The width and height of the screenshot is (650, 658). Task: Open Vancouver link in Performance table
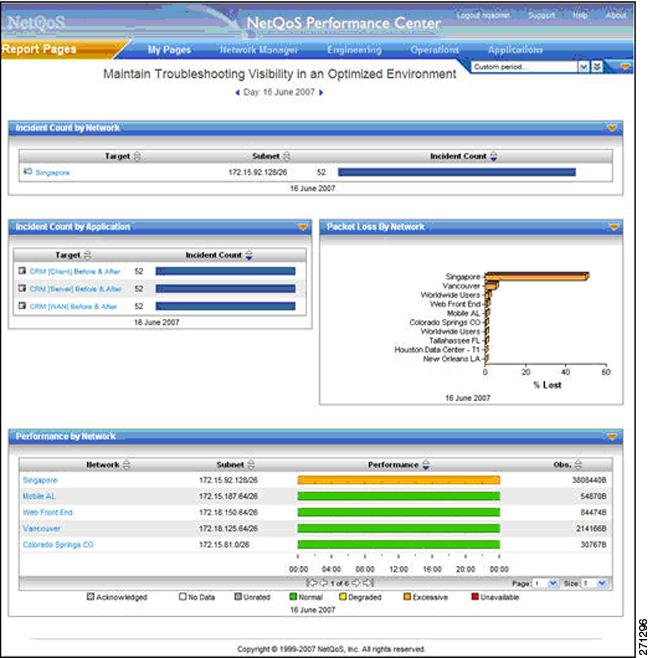[42, 528]
